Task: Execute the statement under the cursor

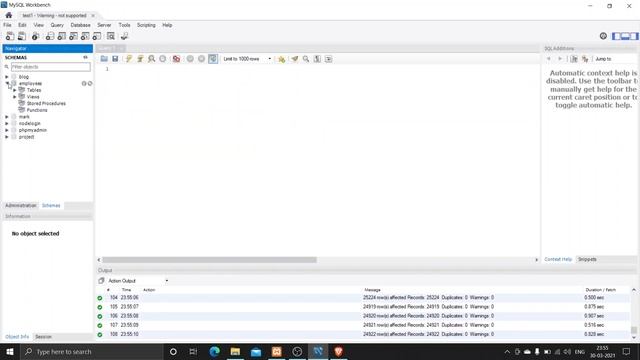Action: (140, 59)
